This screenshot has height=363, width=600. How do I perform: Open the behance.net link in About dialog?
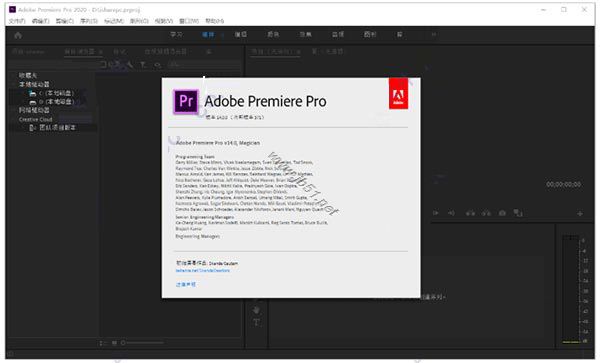click(203, 270)
